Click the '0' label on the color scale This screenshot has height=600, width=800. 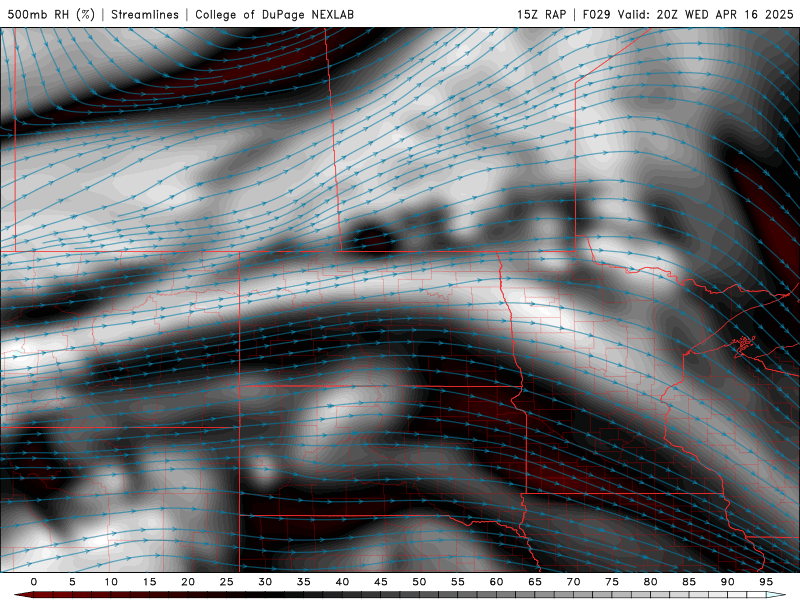(x=34, y=582)
